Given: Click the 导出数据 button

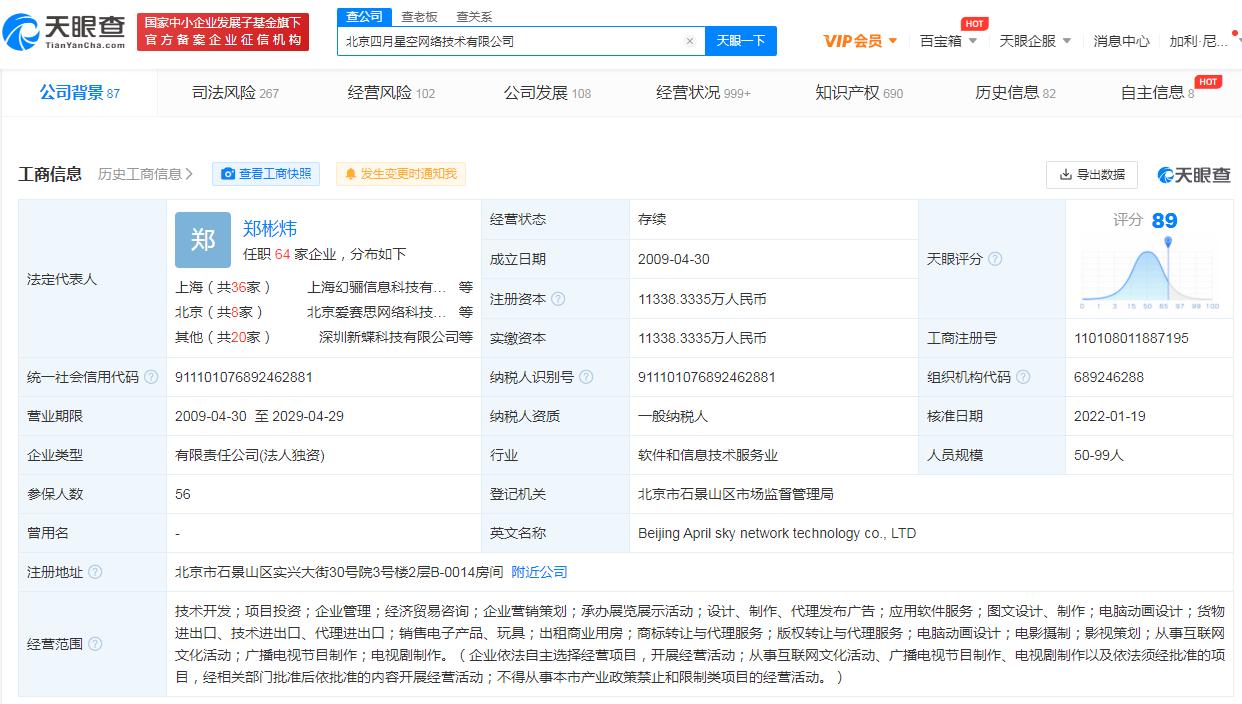Looking at the screenshot, I should pos(1091,175).
